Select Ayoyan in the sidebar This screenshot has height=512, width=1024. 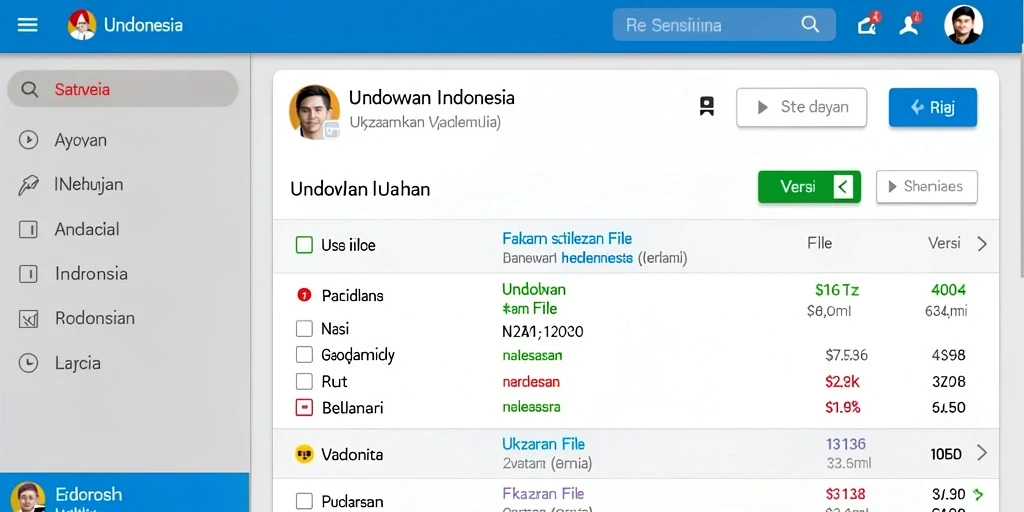80,140
